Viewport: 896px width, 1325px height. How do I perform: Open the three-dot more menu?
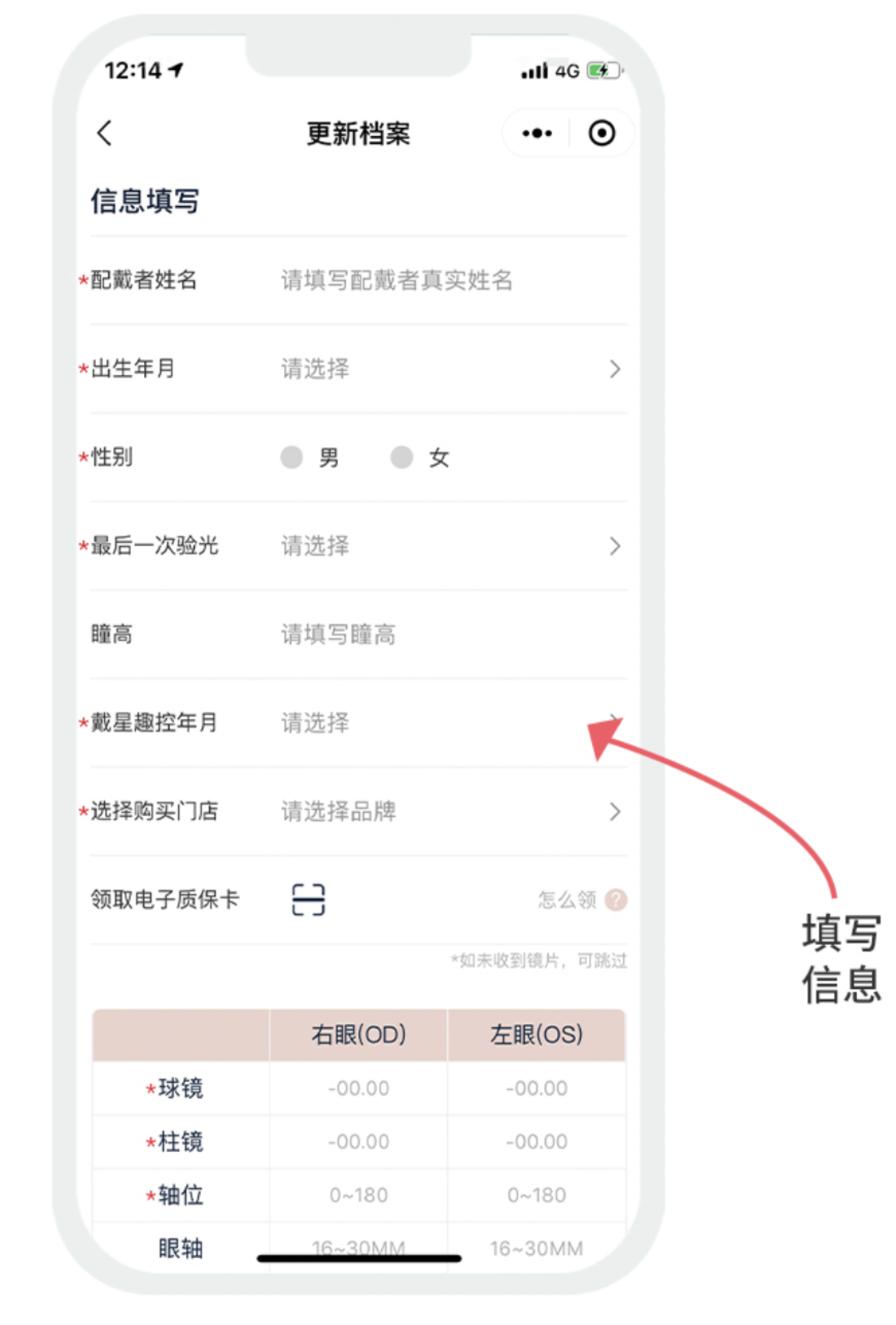[x=537, y=133]
